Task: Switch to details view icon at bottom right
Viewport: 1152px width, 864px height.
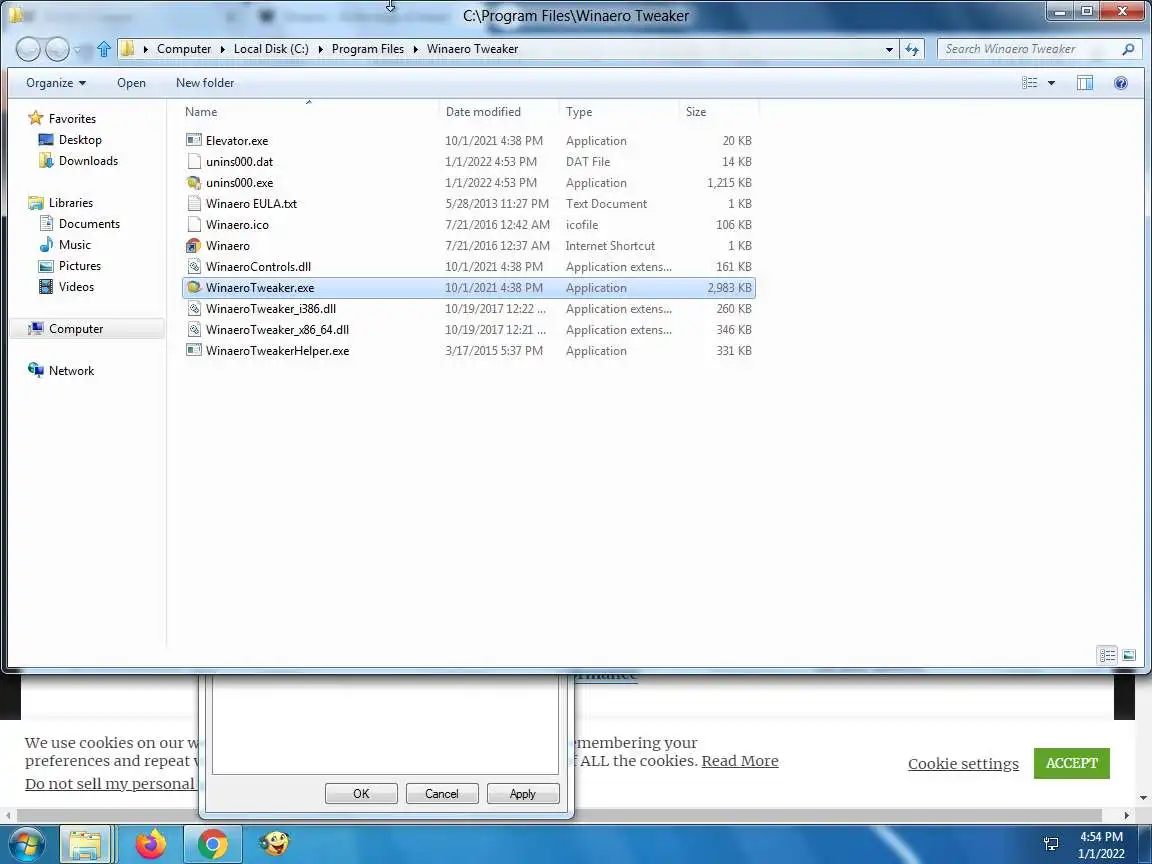Action: click(1107, 655)
